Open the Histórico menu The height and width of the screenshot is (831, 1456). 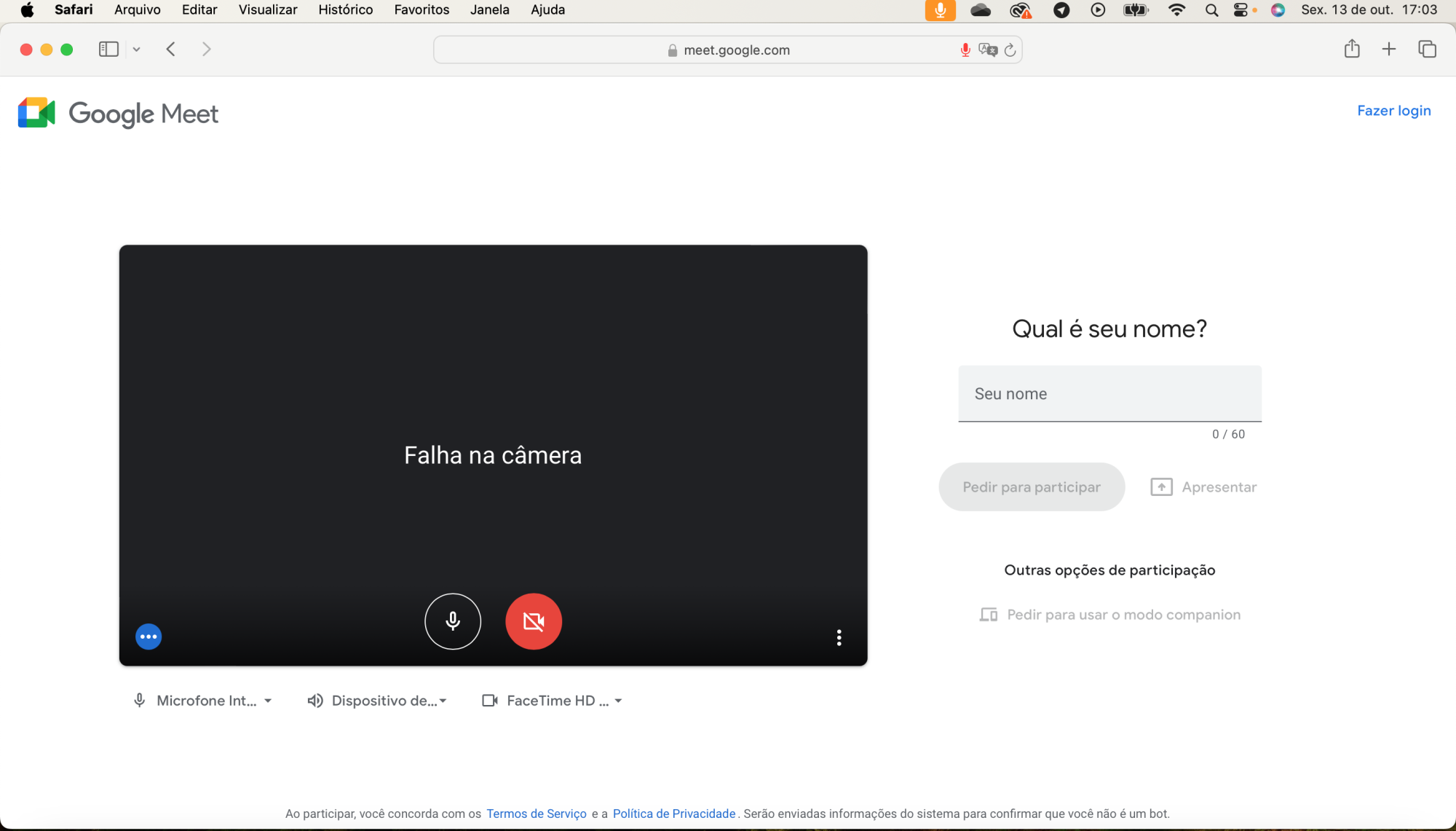coord(346,9)
